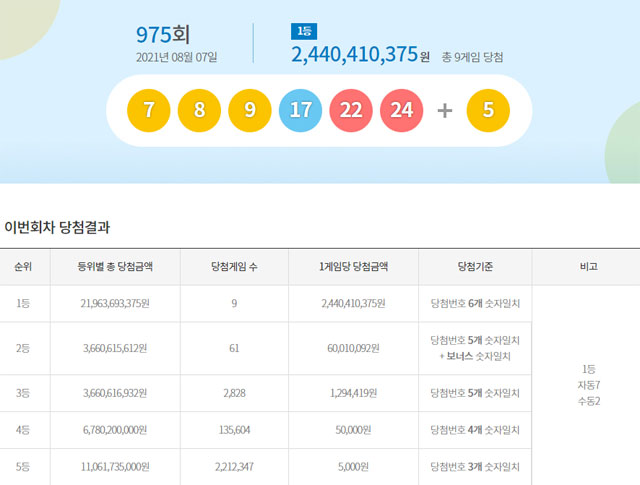
Task: Click the 1등 rank cell in table
Action: point(23,303)
